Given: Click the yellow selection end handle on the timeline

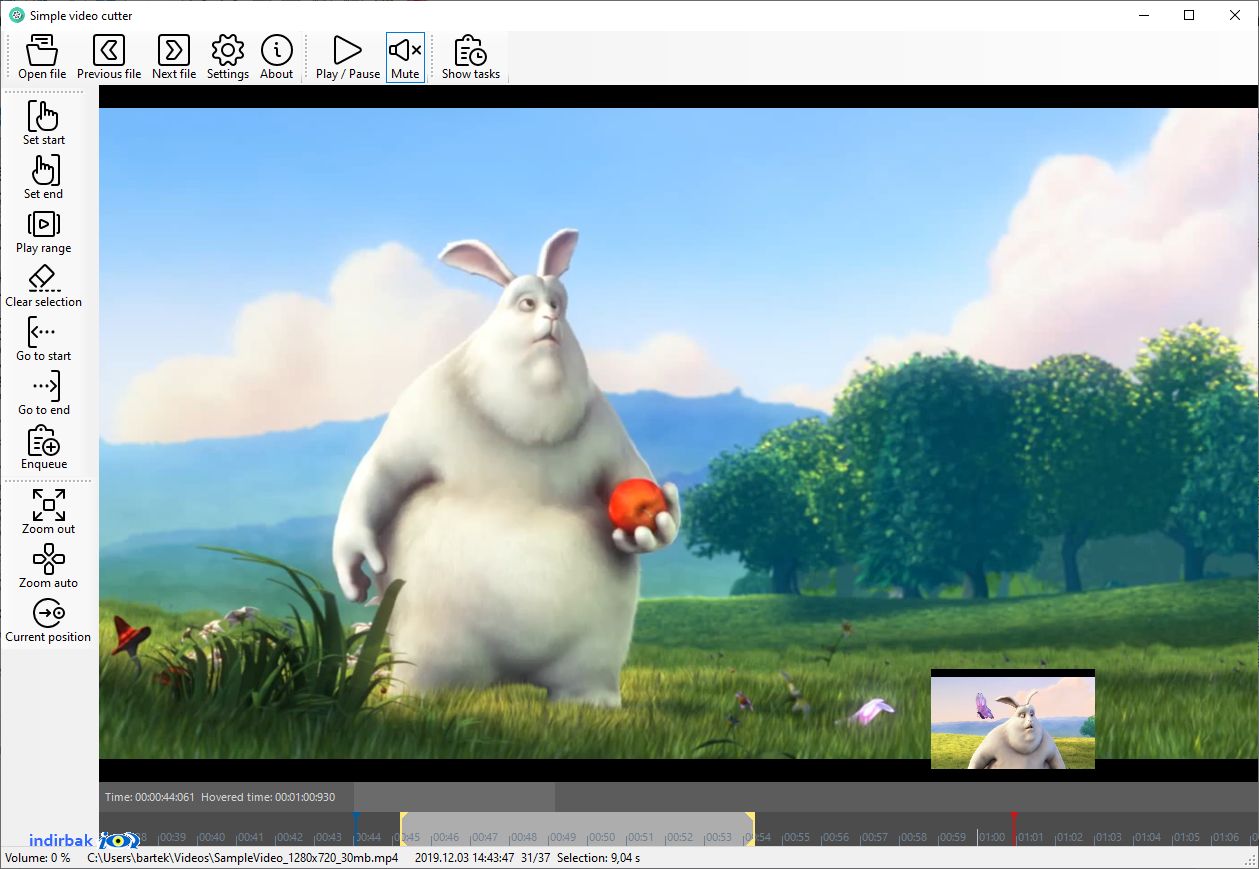Looking at the screenshot, I should [751, 829].
